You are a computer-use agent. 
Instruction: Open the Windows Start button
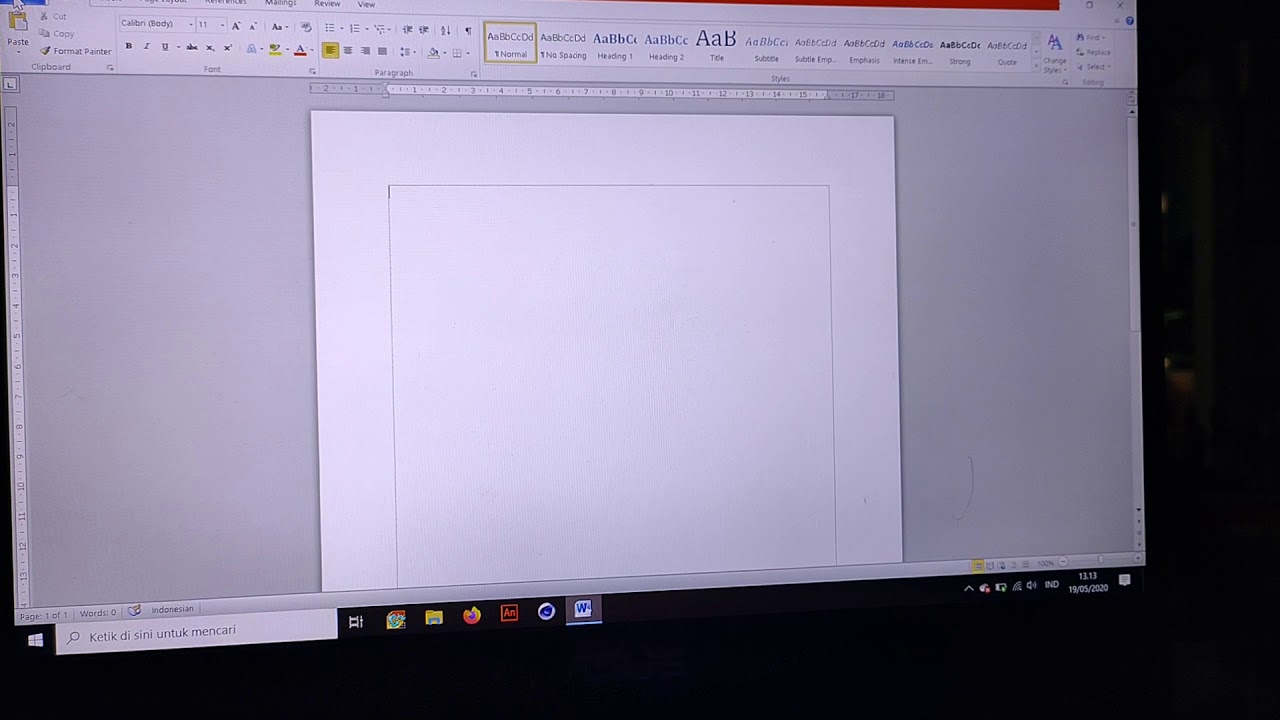35,640
